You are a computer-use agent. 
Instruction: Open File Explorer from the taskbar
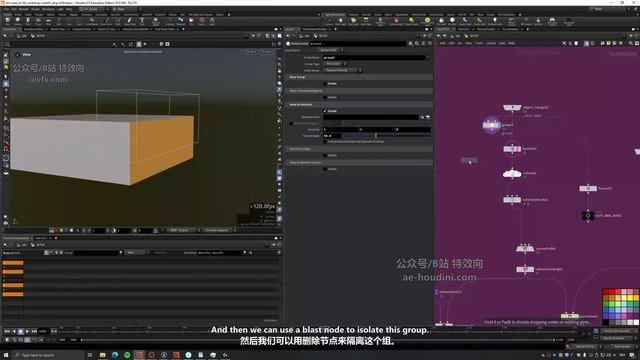tap(102, 355)
